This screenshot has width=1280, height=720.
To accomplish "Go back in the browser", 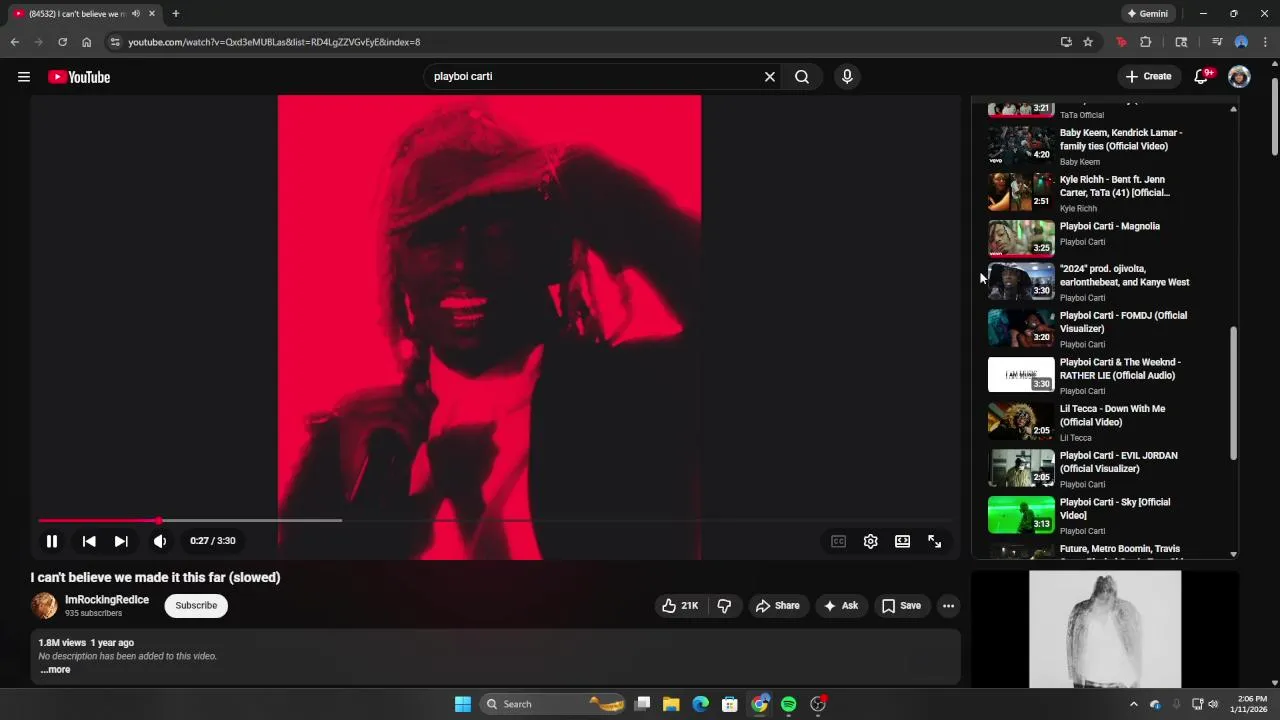I will [14, 42].
